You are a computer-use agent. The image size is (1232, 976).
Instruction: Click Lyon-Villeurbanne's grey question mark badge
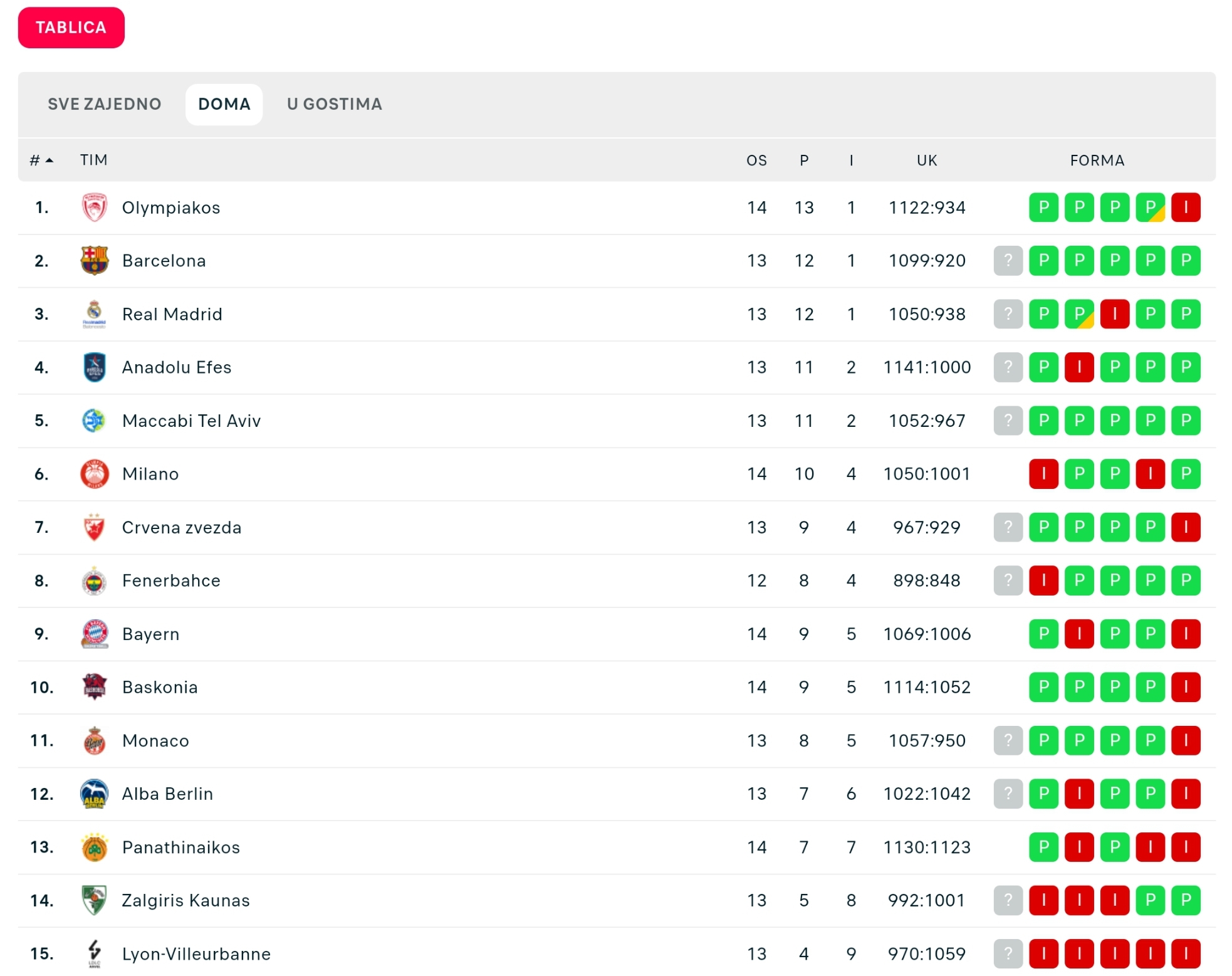click(1008, 954)
